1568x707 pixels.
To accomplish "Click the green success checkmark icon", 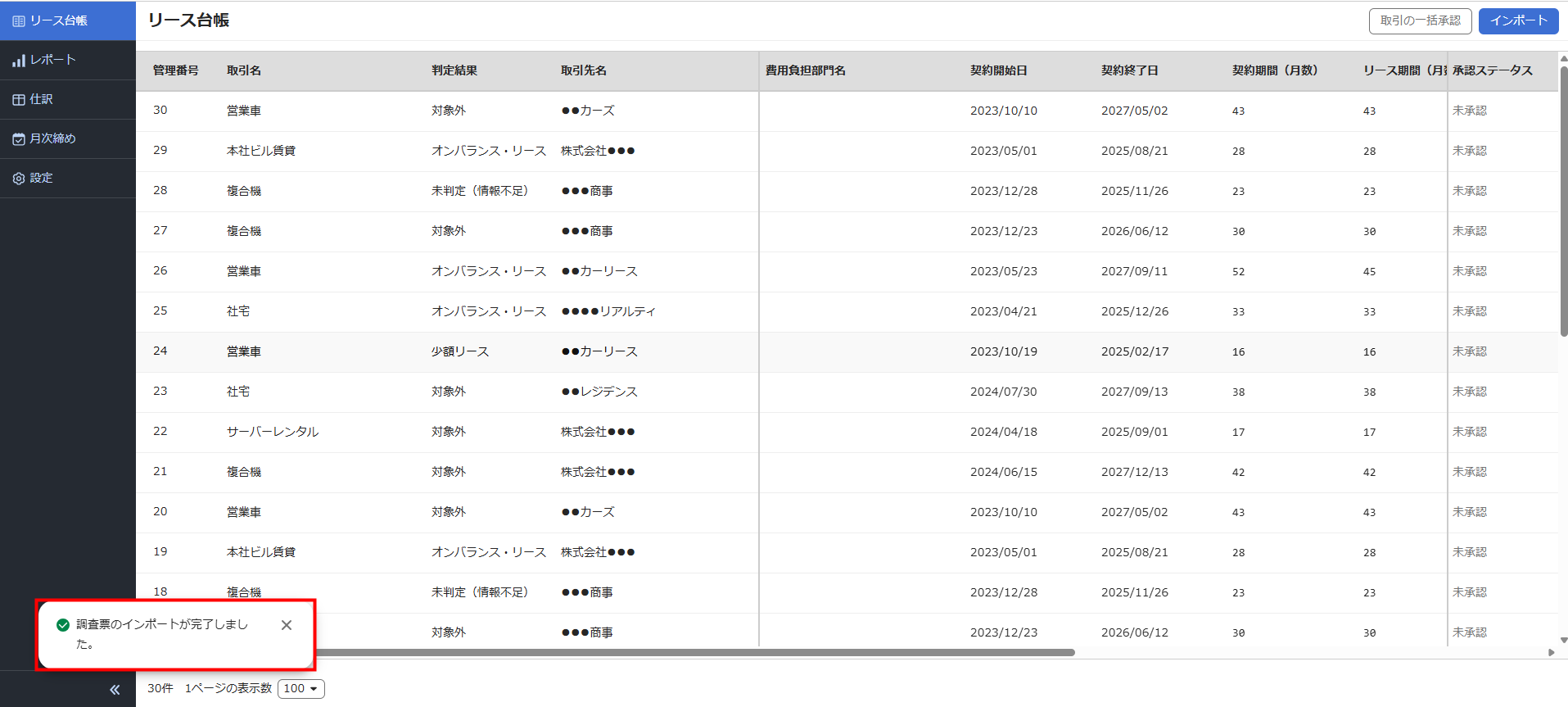I will coord(63,625).
